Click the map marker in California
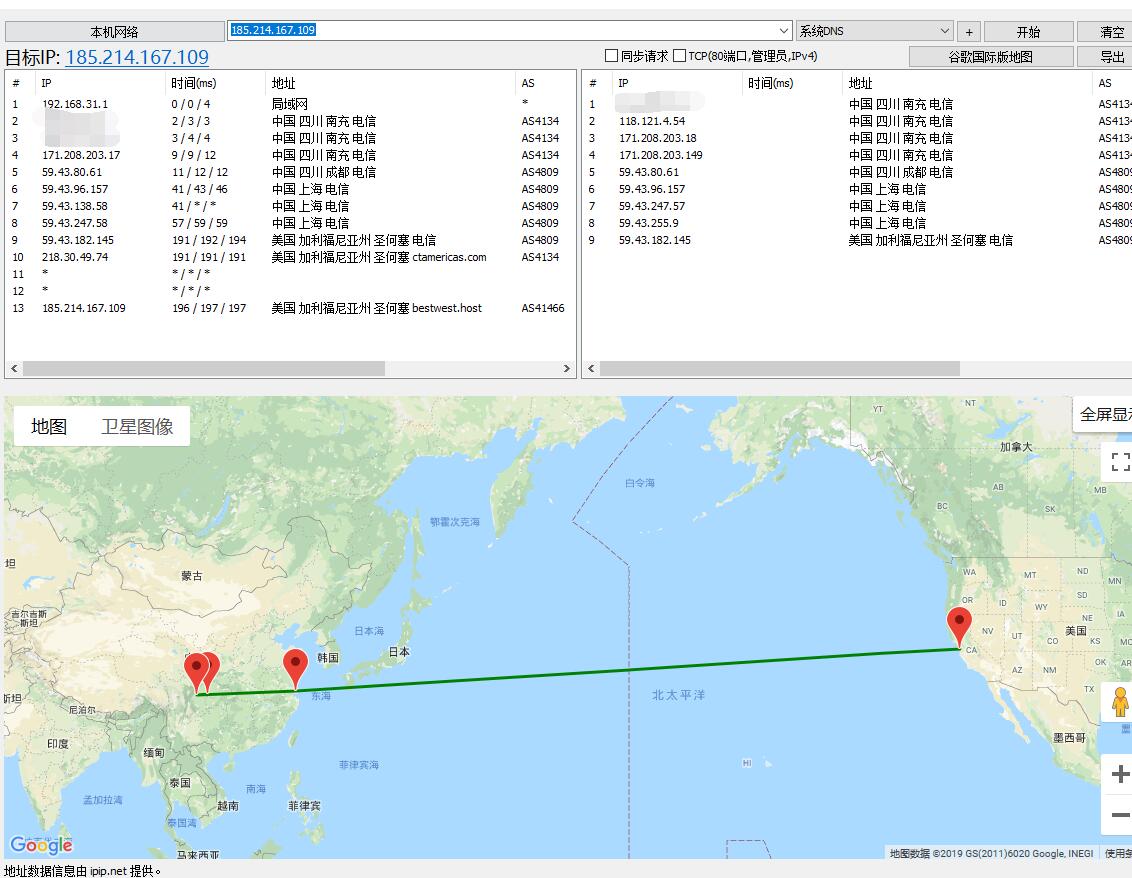Image resolution: width=1132 pixels, height=878 pixels. [959, 625]
